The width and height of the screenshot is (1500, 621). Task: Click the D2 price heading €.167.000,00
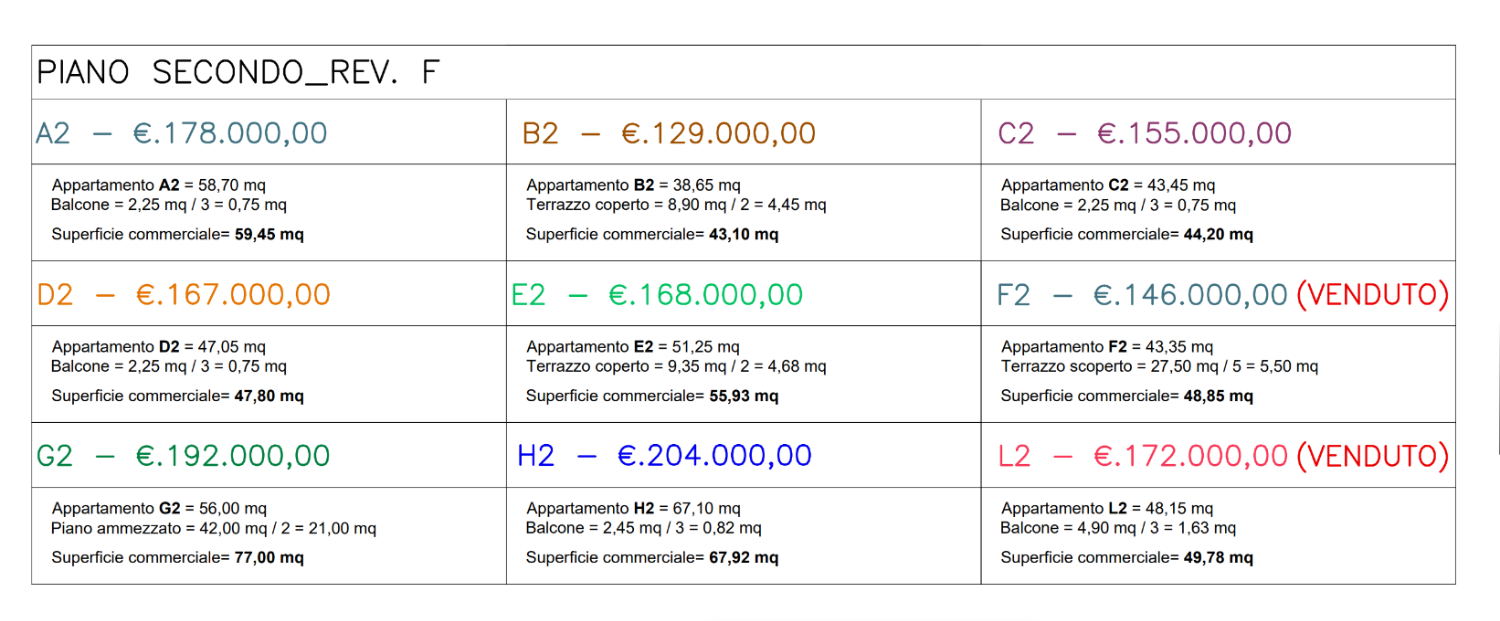(184, 295)
